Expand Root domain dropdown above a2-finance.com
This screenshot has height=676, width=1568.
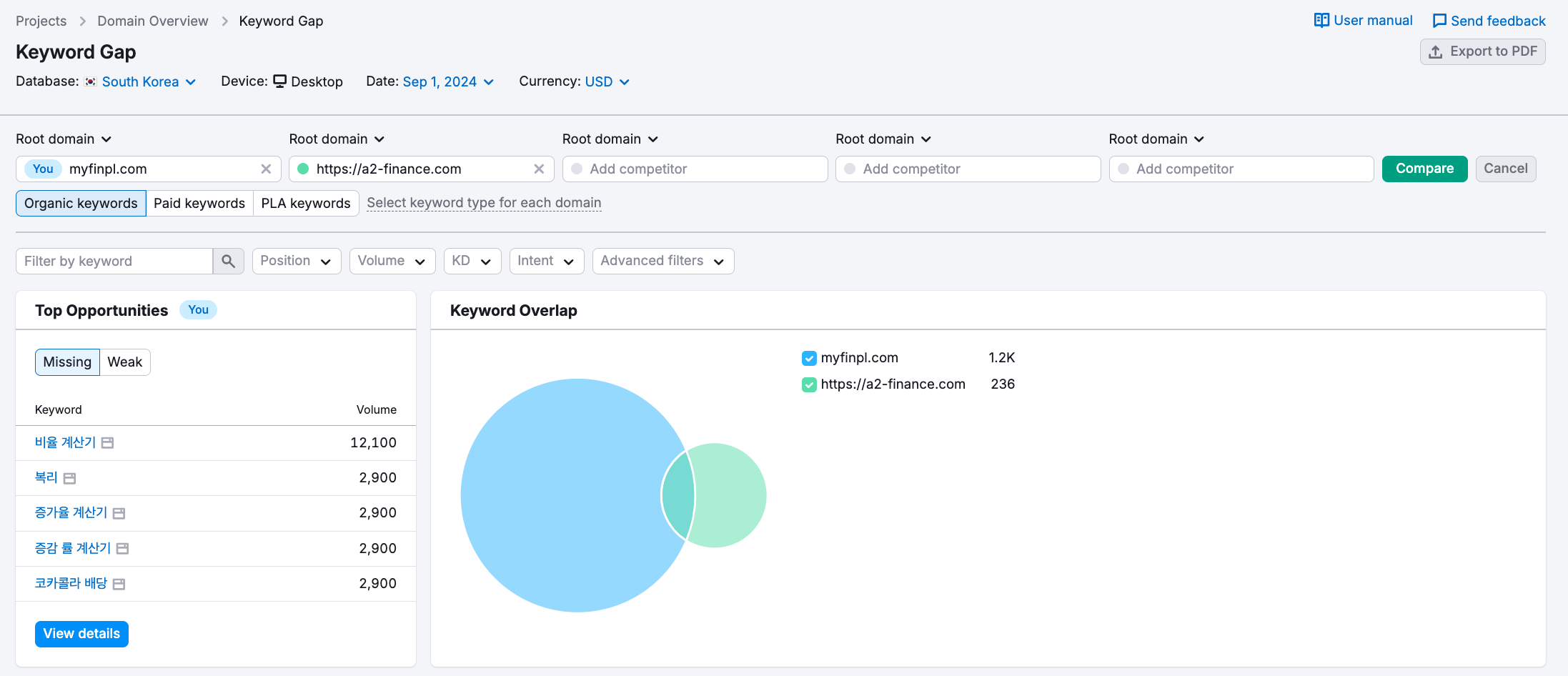[337, 139]
